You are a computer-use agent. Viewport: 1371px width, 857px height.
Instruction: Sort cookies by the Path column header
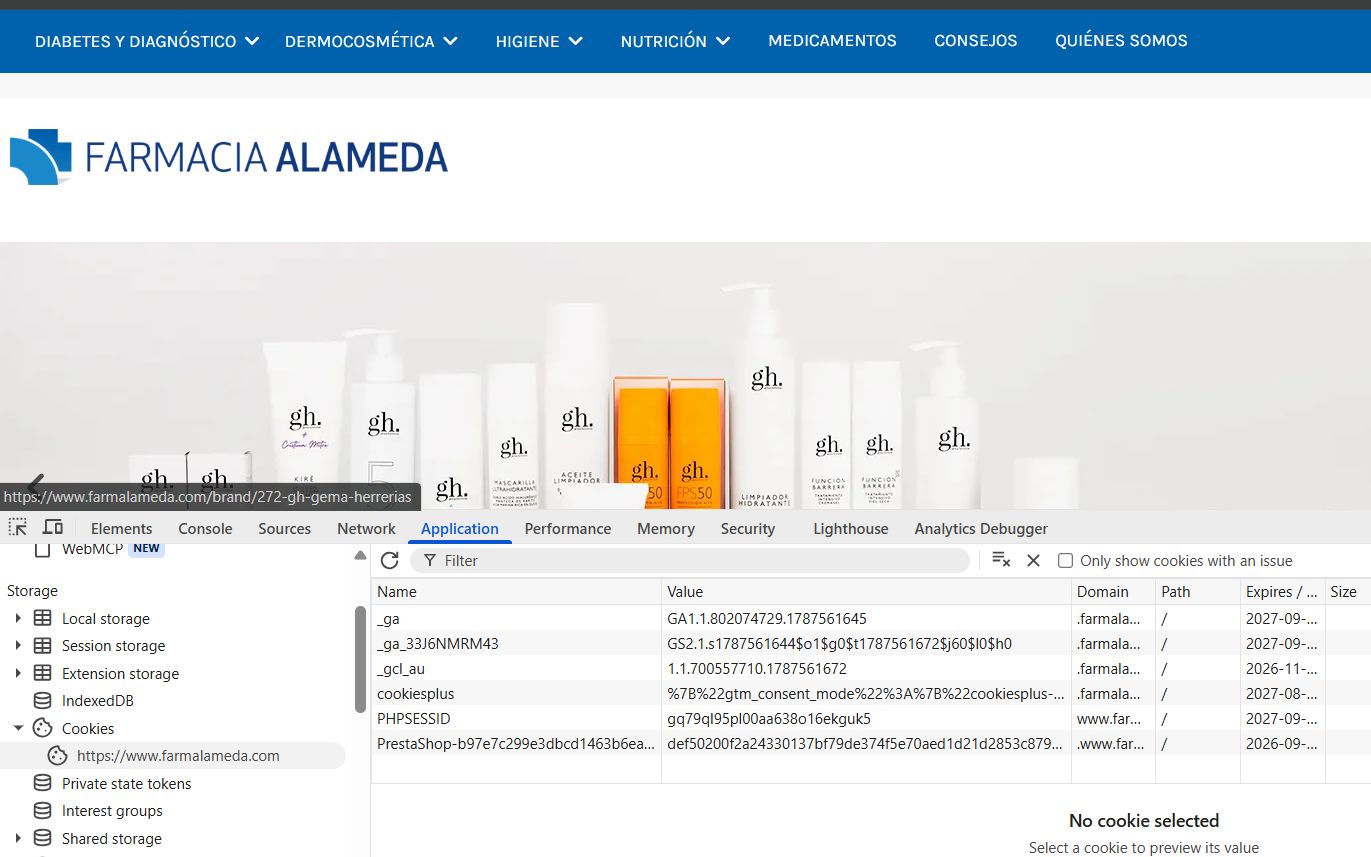click(1198, 592)
